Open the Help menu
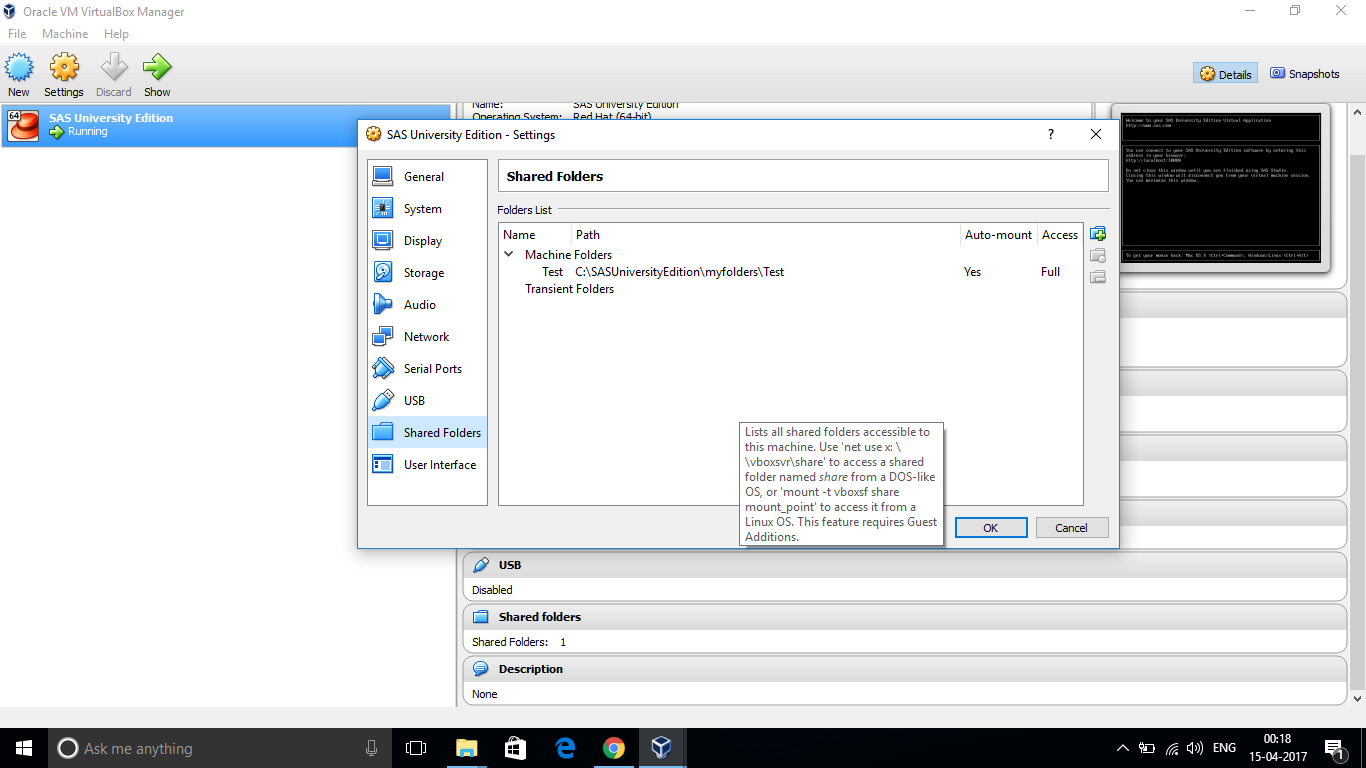1366x768 pixels. [116, 33]
